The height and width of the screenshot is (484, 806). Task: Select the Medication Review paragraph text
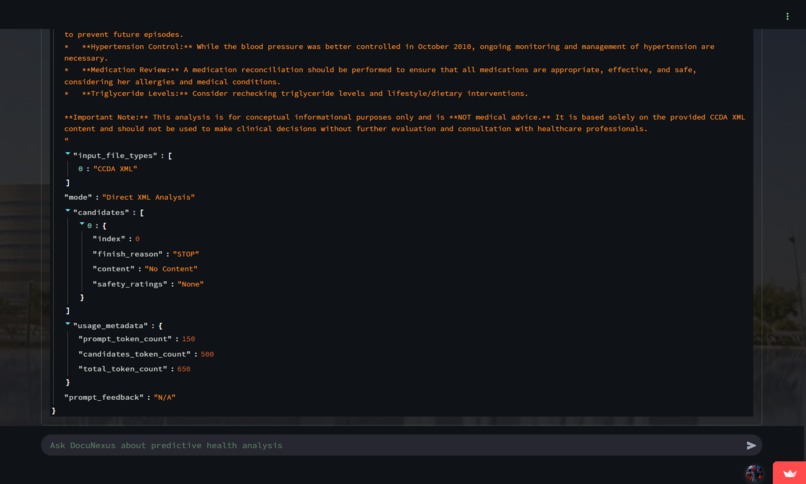(380, 76)
